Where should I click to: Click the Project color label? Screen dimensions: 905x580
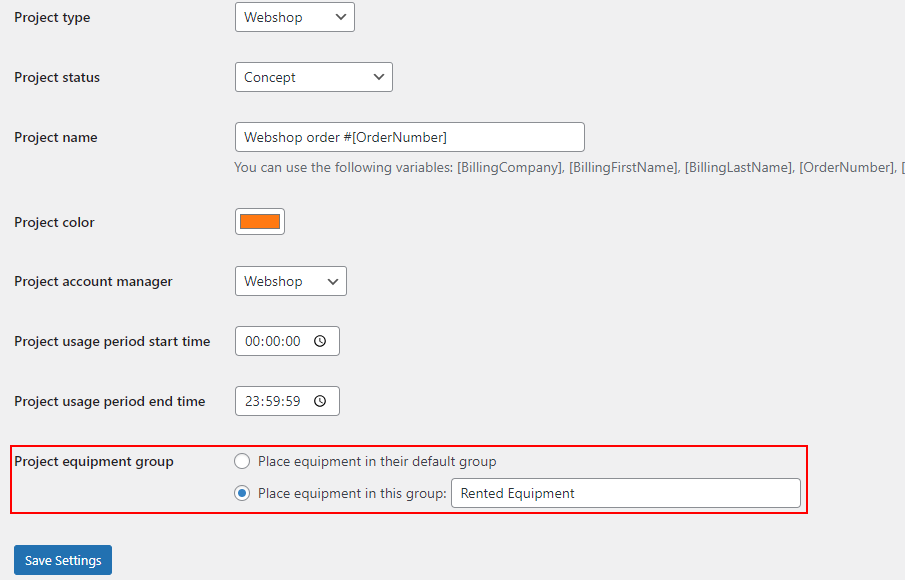click(54, 222)
